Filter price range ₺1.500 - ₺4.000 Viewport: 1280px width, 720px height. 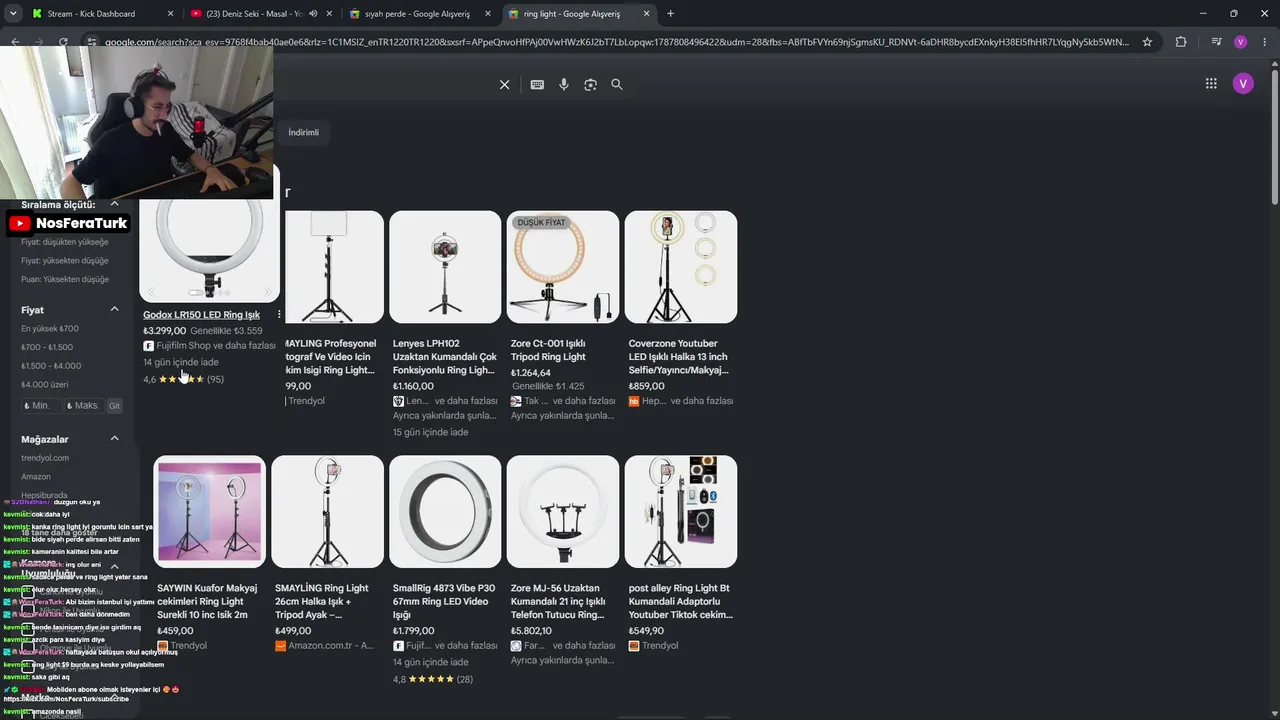tap(51, 366)
